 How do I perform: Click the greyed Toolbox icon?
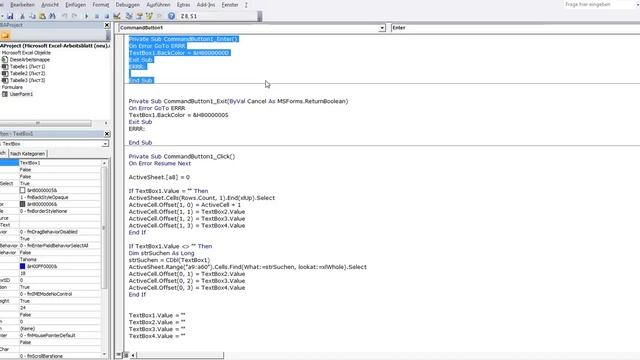click(160, 16)
